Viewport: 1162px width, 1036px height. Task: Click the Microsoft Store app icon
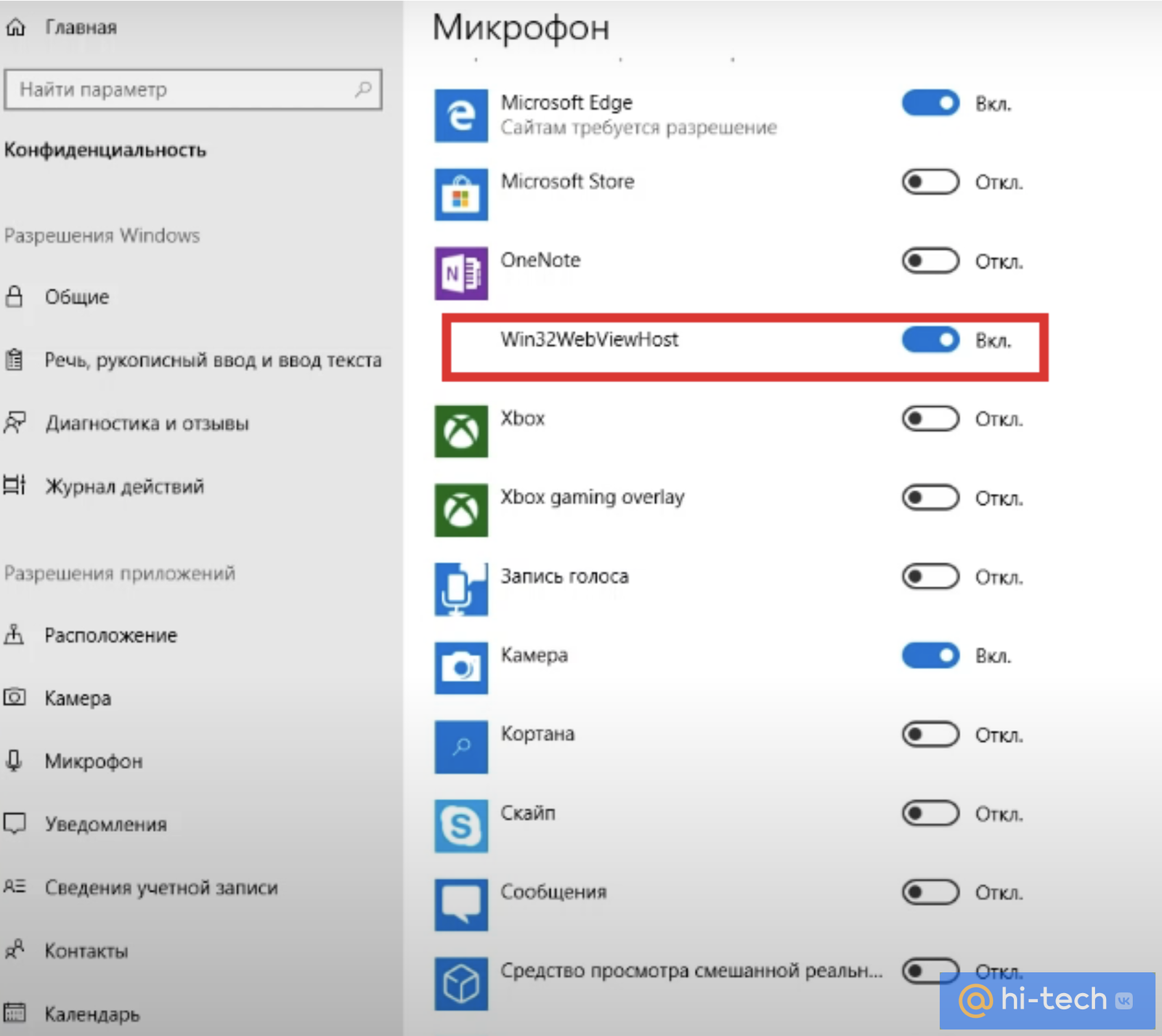[461, 195]
